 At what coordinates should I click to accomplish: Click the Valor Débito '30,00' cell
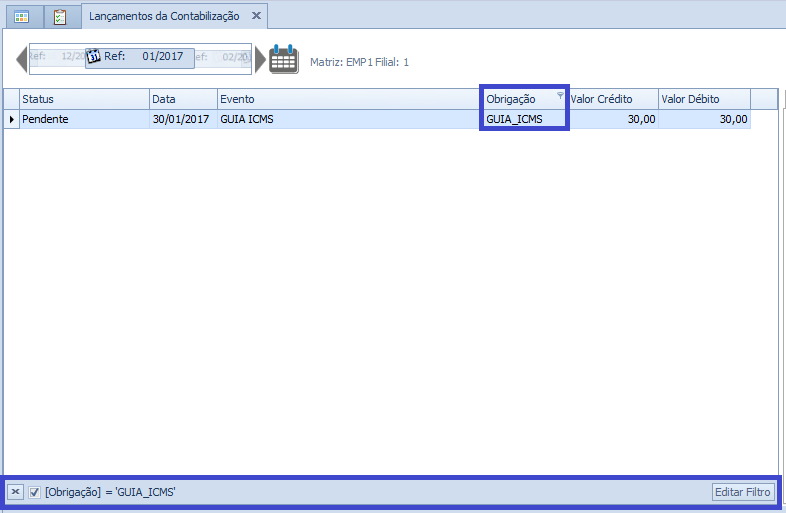[704, 119]
